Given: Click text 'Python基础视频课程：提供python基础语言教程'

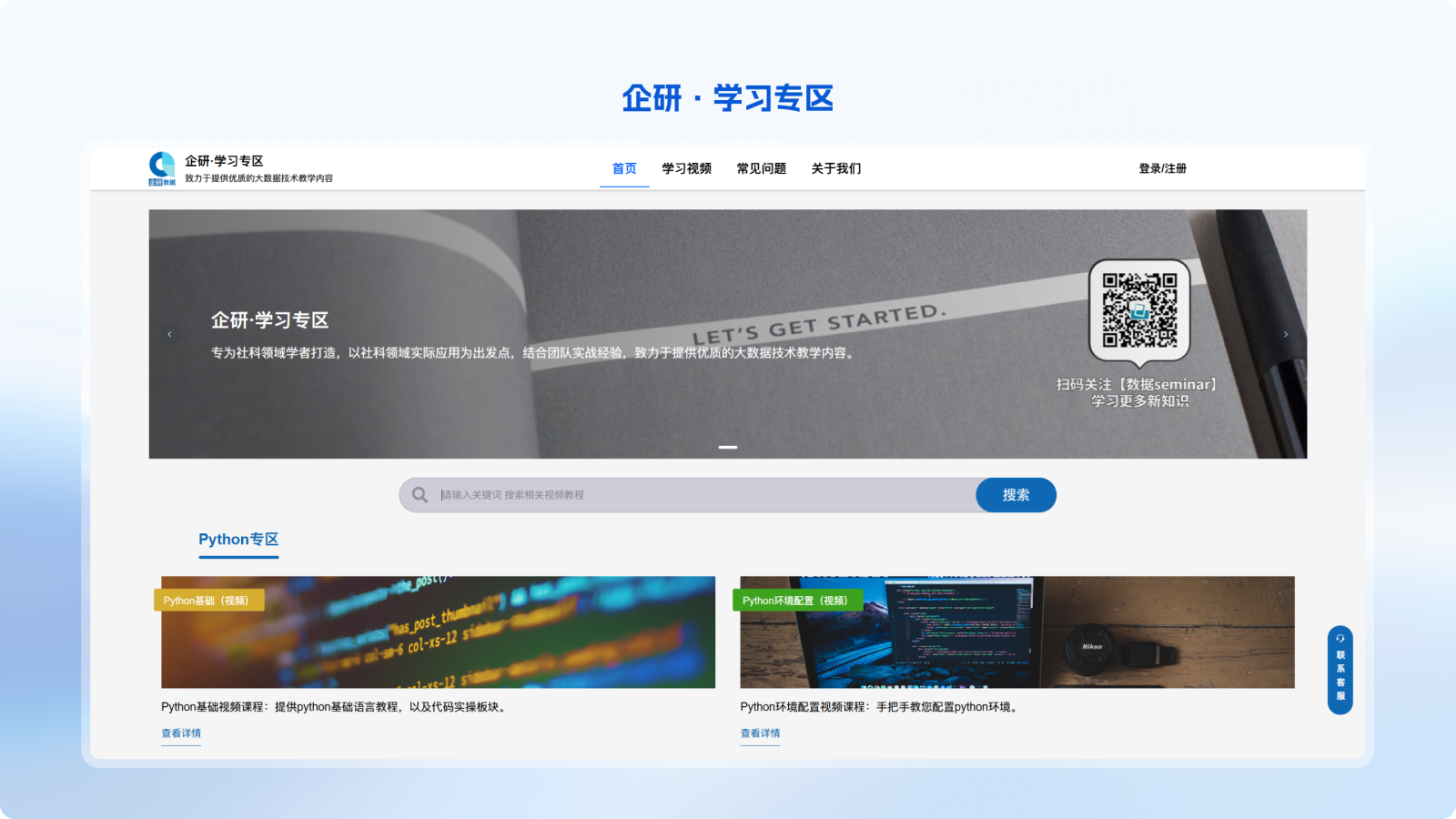Looking at the screenshot, I should point(280,707).
